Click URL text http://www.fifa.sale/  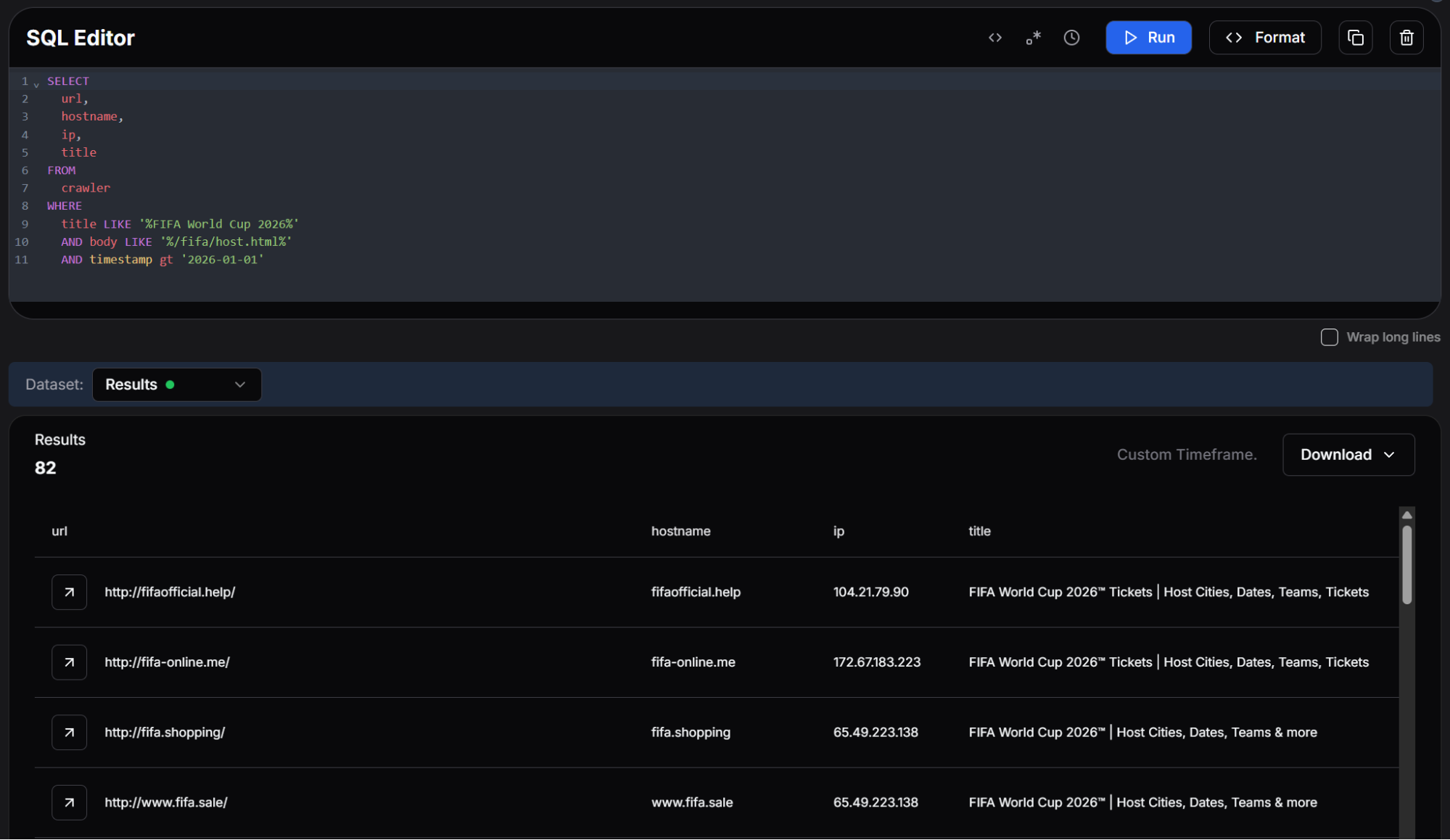tap(166, 802)
